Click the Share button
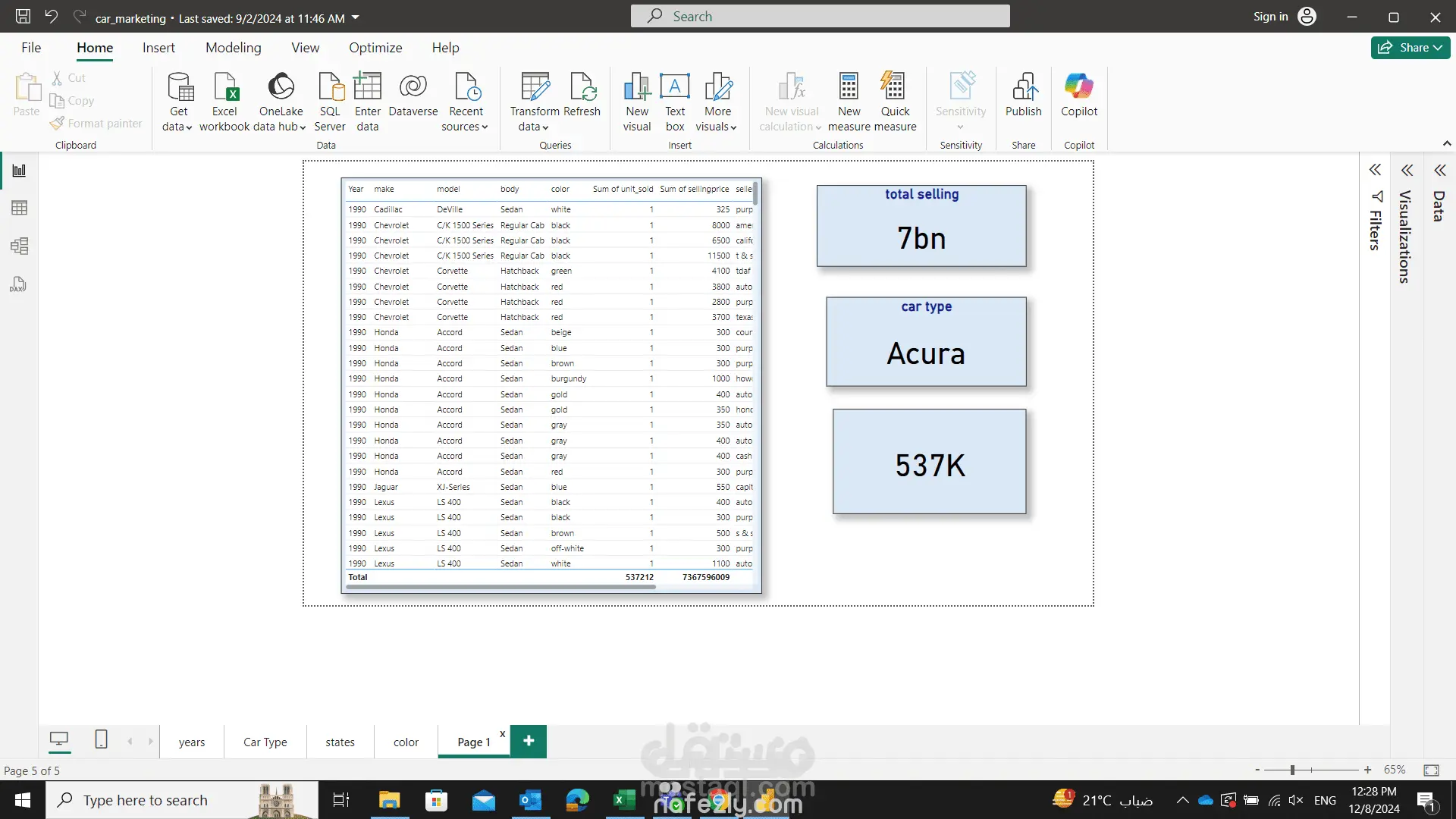Viewport: 1456px width, 819px height. pos(1410,48)
